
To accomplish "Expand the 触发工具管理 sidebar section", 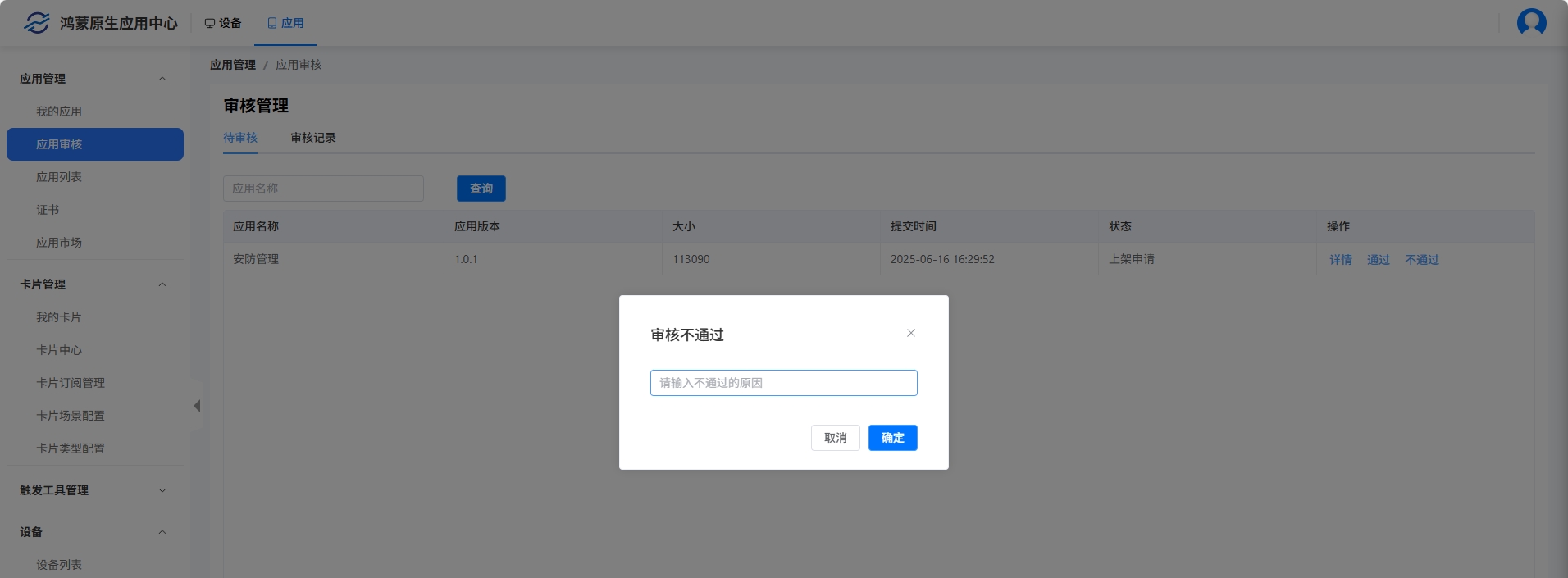I will (162, 490).
